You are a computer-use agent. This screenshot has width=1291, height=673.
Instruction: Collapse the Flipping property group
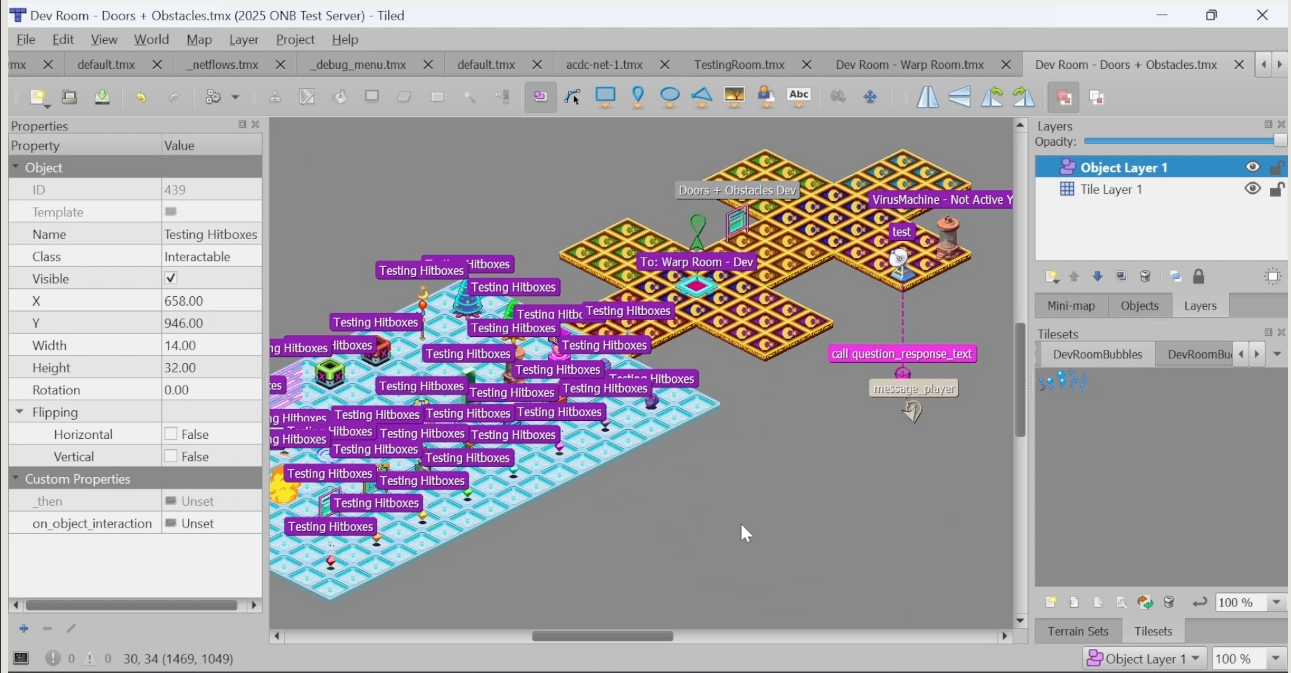click(19, 412)
